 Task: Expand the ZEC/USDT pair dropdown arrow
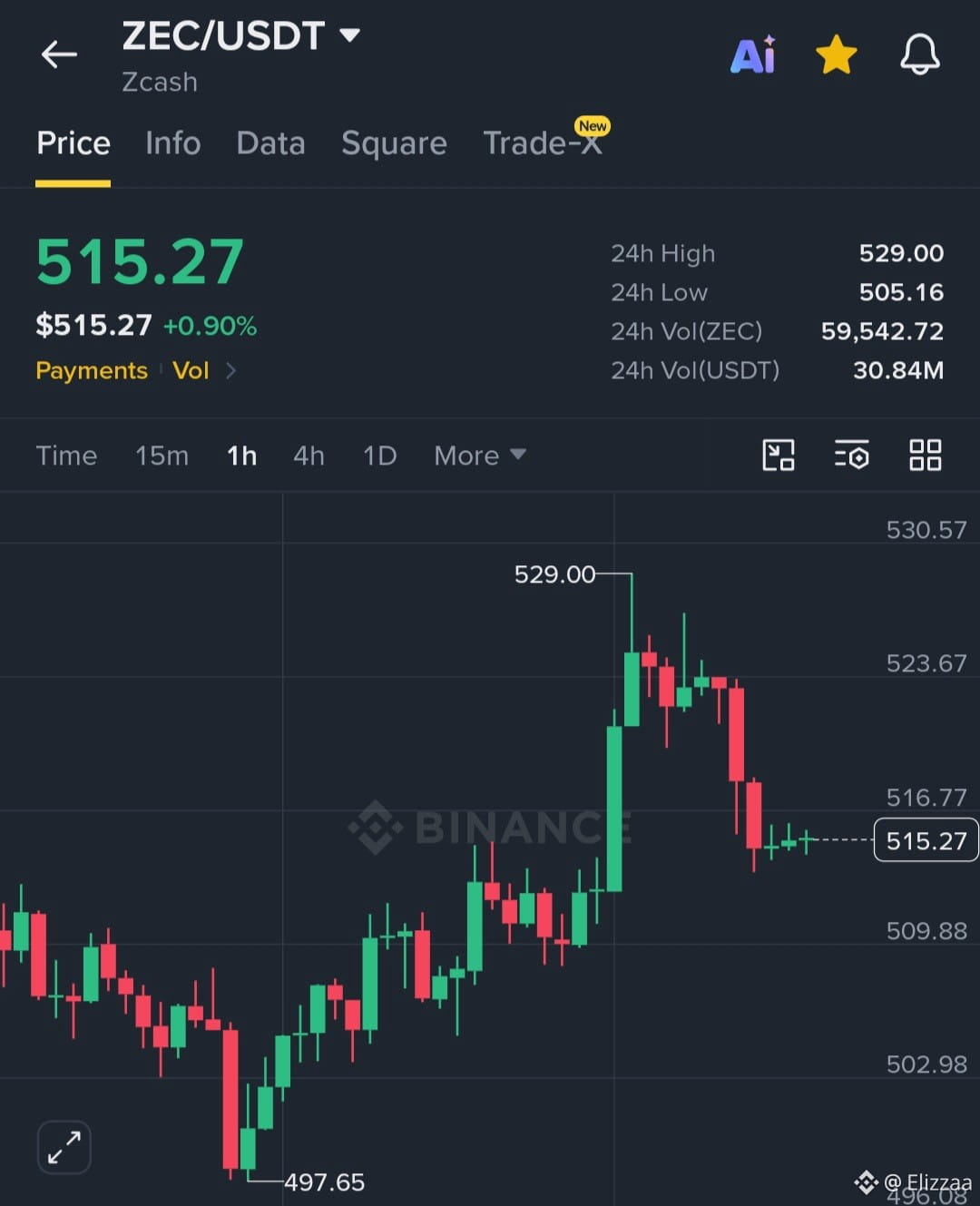[x=349, y=35]
